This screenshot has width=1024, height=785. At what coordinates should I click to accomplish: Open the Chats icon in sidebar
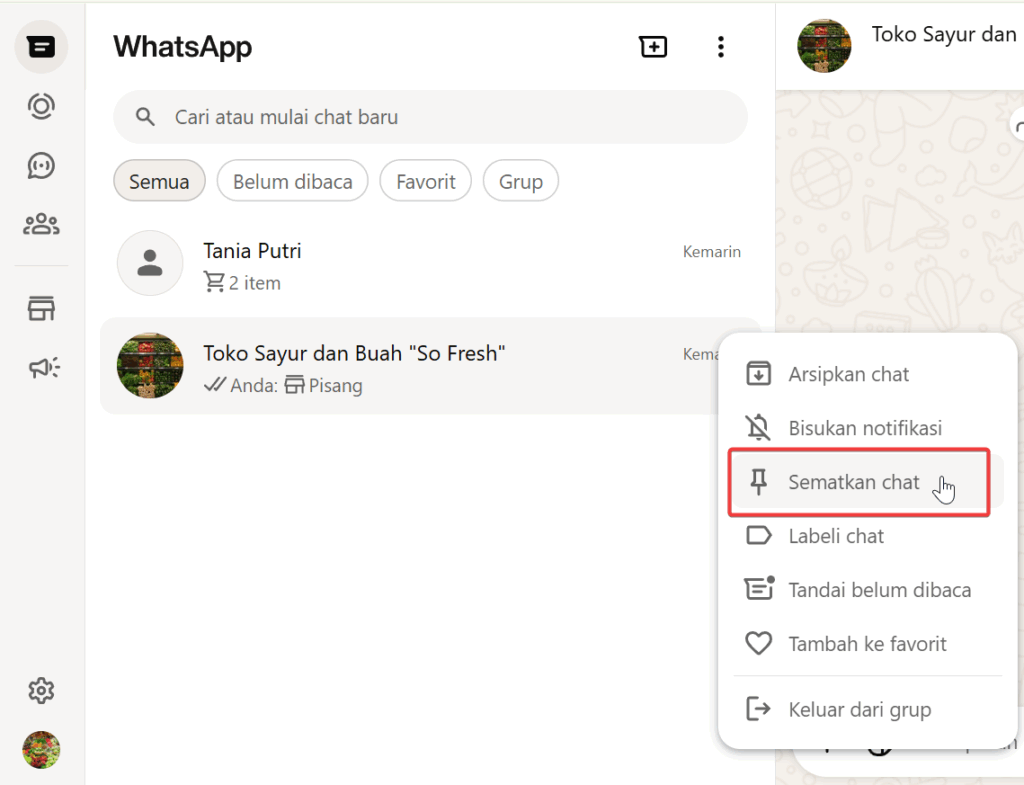pyautogui.click(x=41, y=47)
